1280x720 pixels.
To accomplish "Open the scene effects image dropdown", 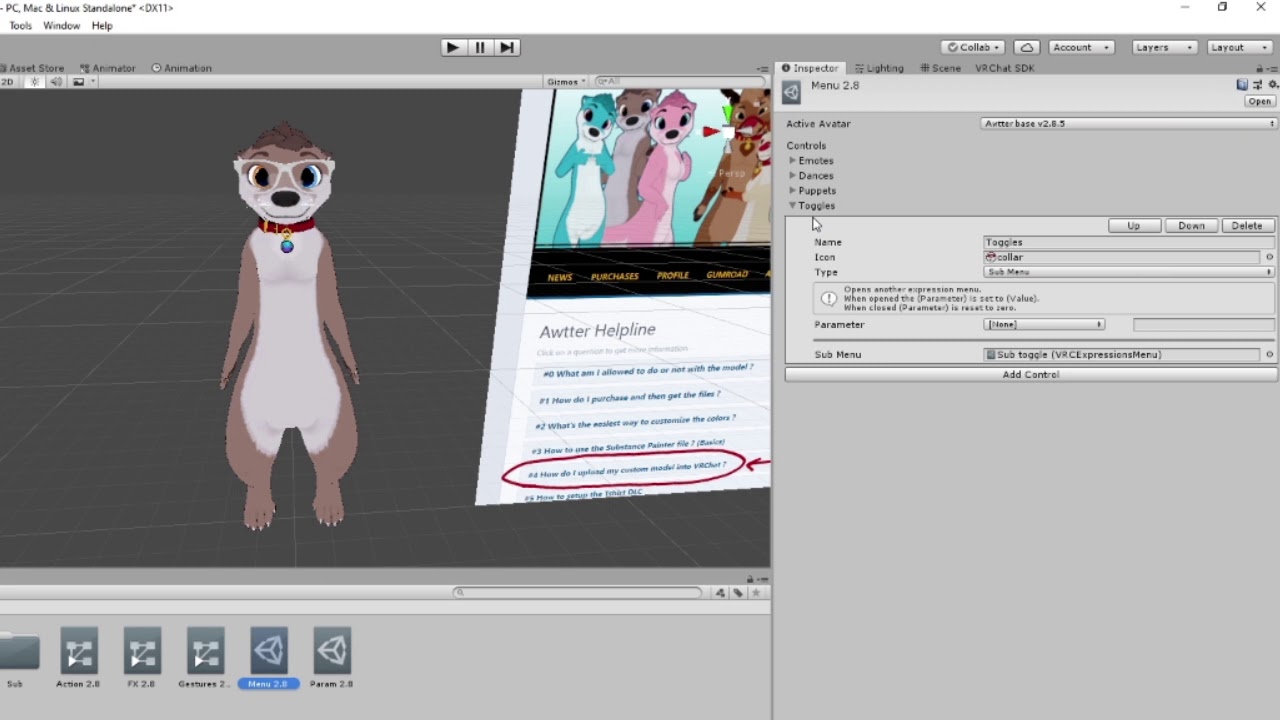I will pyautogui.click(x=83, y=82).
